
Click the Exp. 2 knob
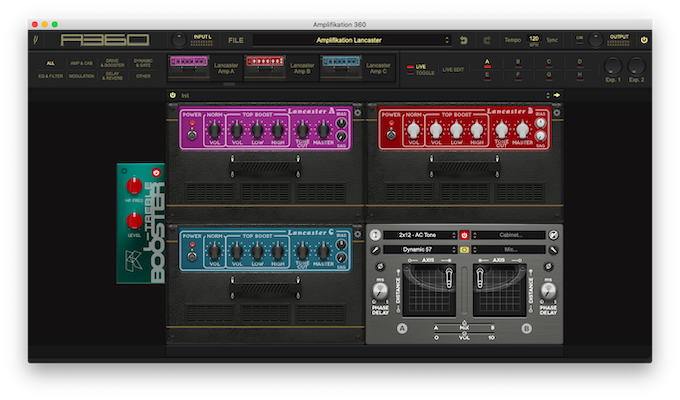pyautogui.click(x=636, y=66)
